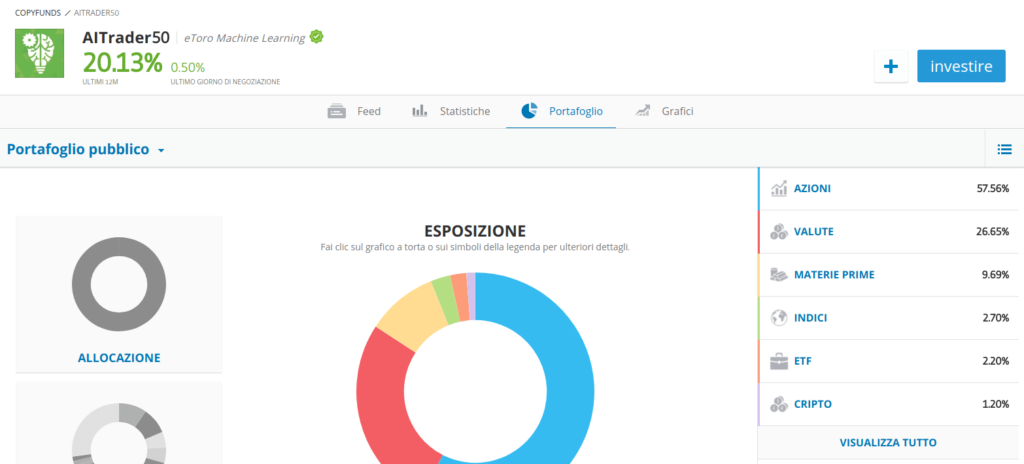Click the ALLOCAZIONE label
This screenshot has width=1024, height=464.
[x=119, y=358]
